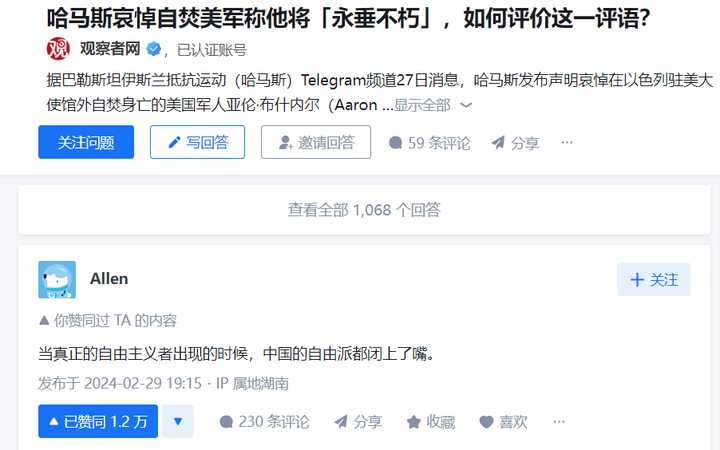Screen dimensions: 720x450
Task: Toggle the 已赞同 1.2 万 upvote button
Action: pyautogui.click(x=98, y=421)
